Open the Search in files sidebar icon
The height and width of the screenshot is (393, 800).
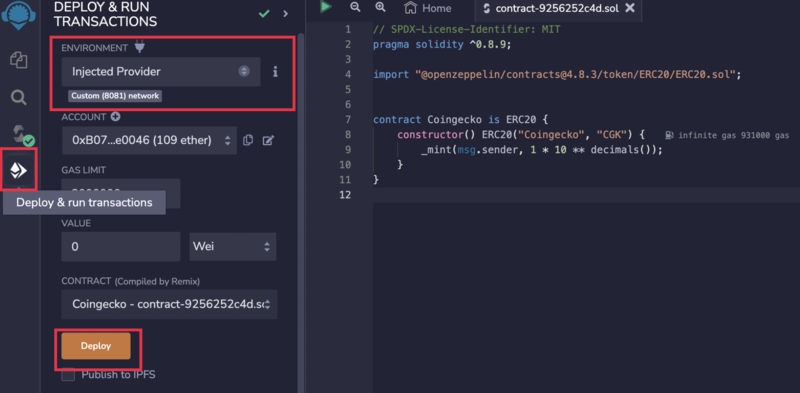(x=19, y=97)
